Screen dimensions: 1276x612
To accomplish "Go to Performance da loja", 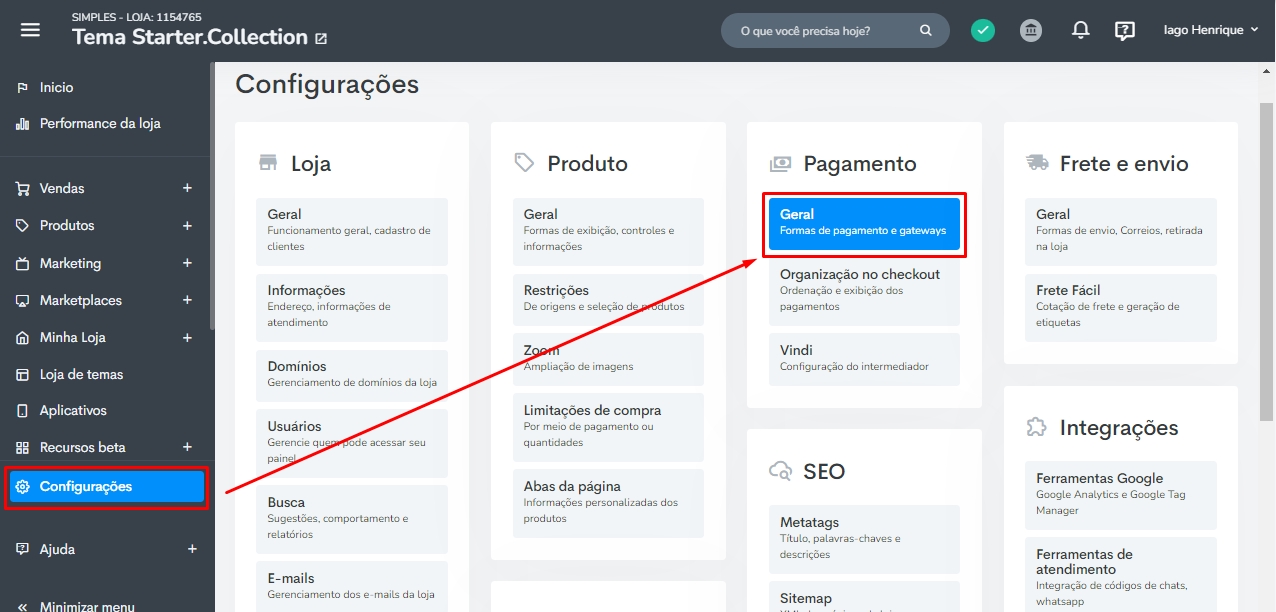I will pyautogui.click(x=99, y=124).
